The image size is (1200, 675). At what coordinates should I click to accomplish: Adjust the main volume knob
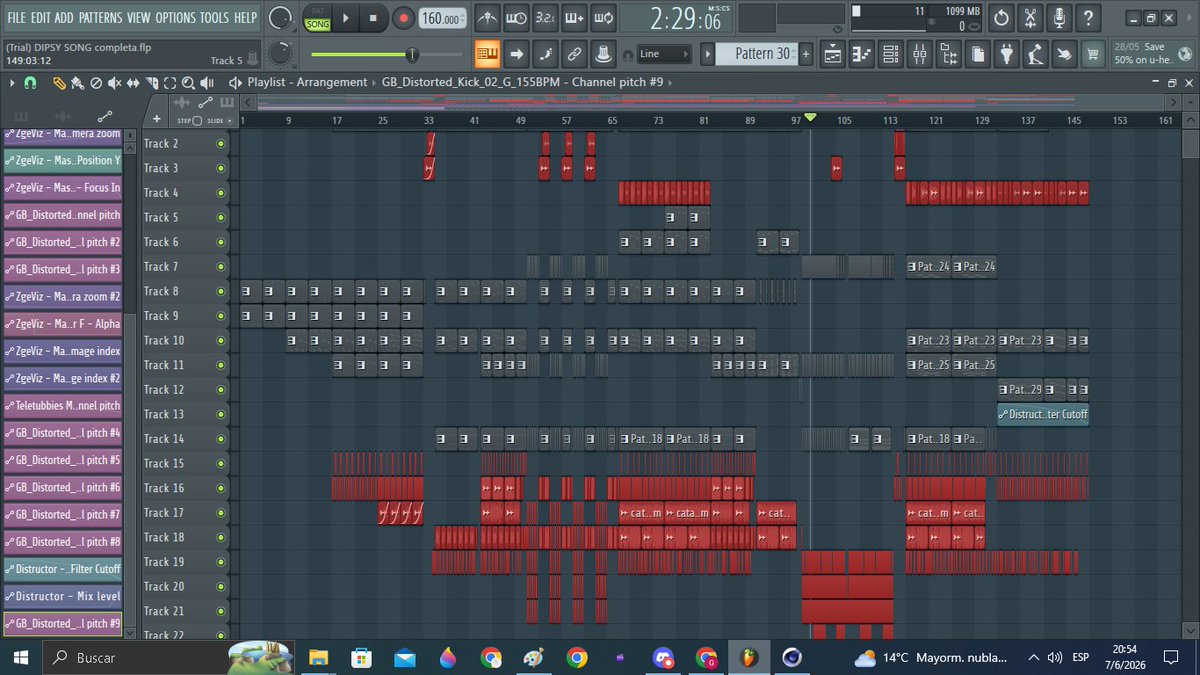point(281,18)
